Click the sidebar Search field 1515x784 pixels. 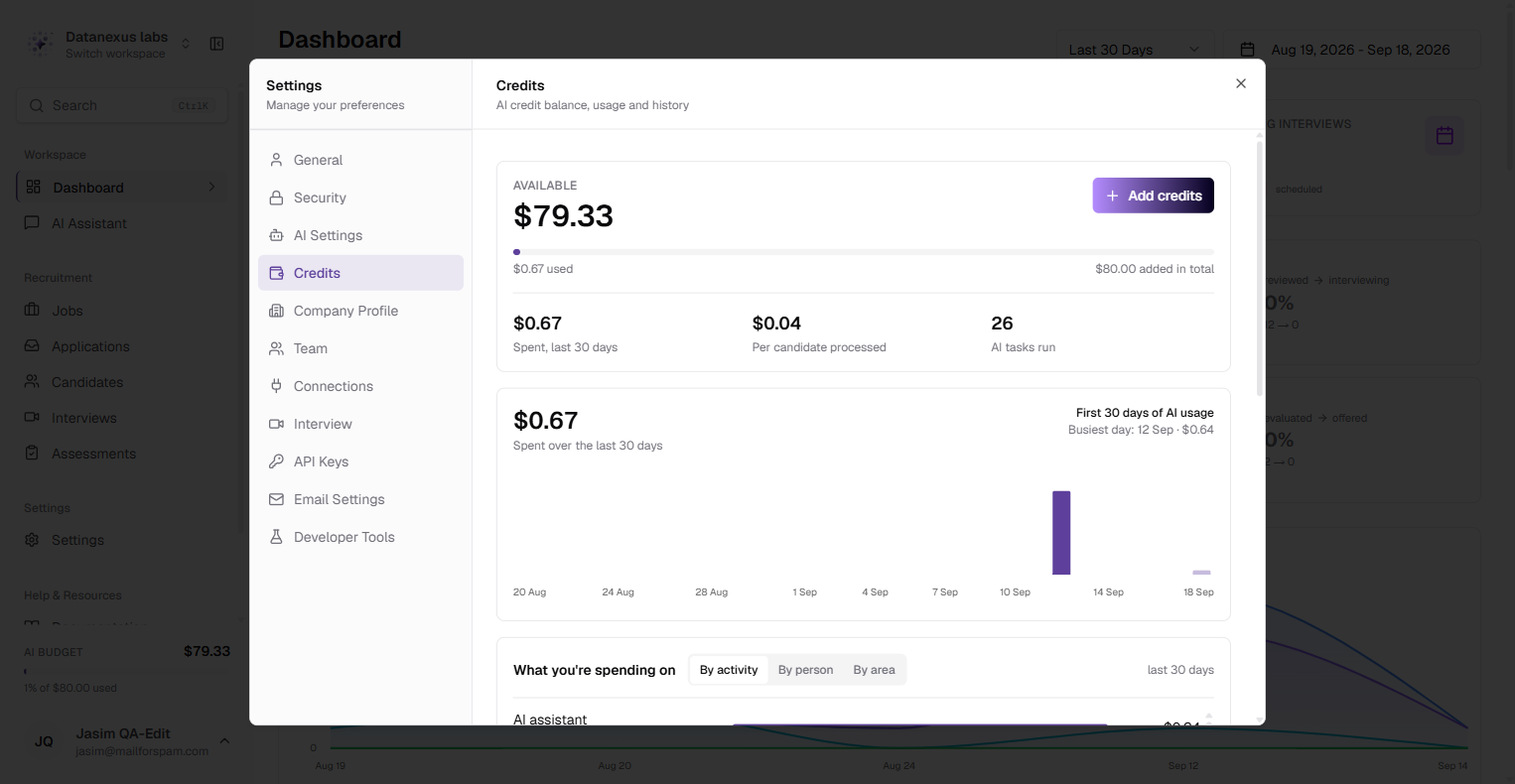[122, 105]
